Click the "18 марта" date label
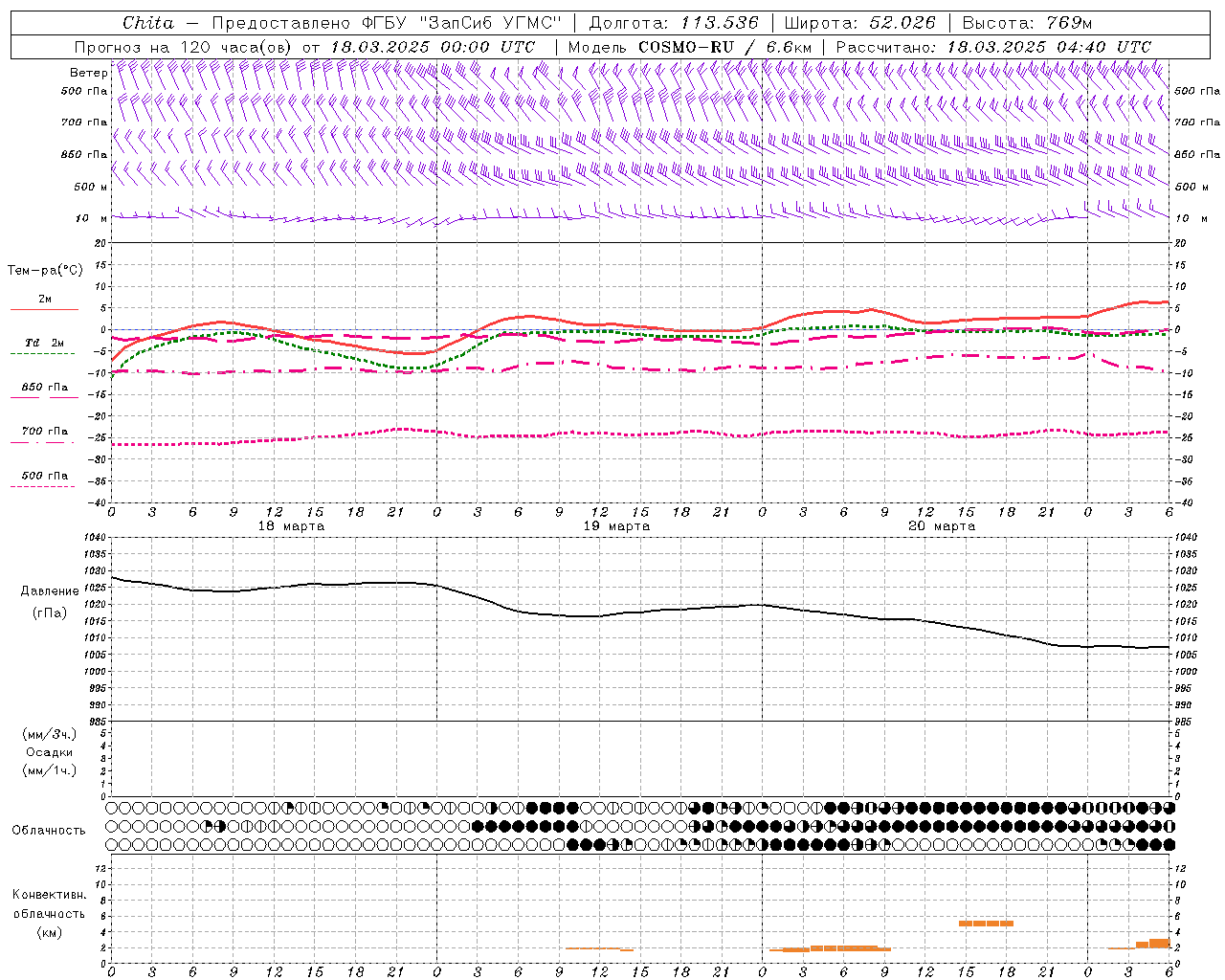The width and height of the screenshot is (1225, 980). [x=291, y=526]
